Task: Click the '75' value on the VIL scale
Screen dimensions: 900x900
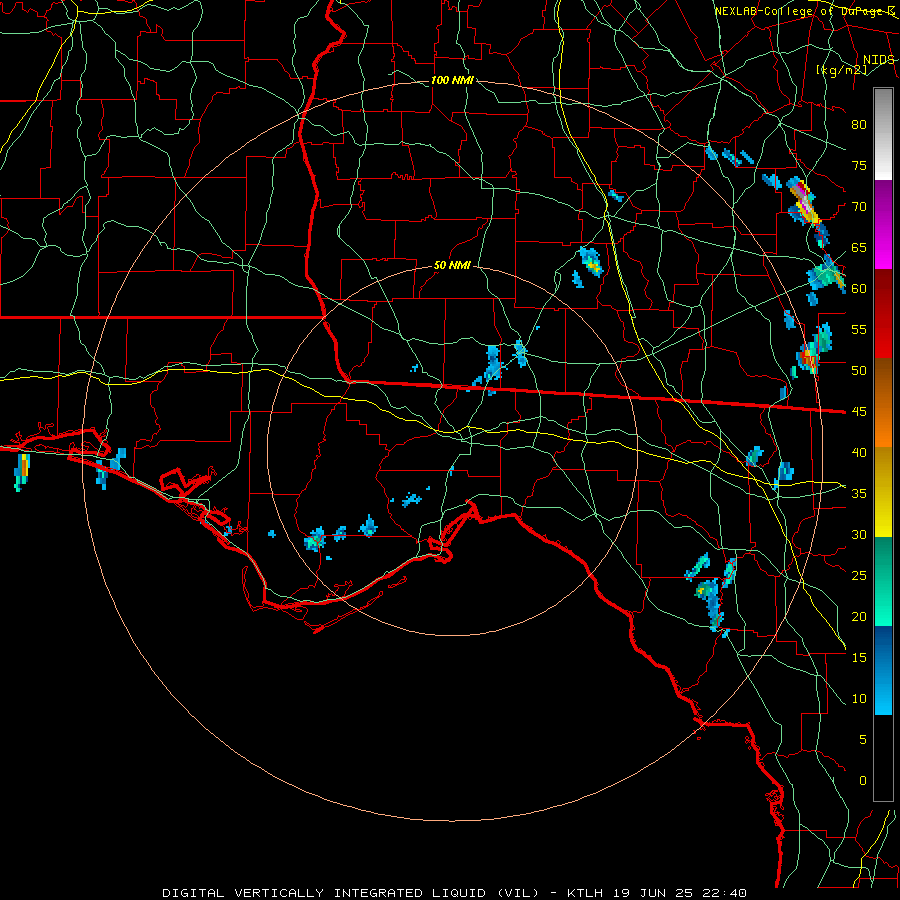Action: point(859,166)
